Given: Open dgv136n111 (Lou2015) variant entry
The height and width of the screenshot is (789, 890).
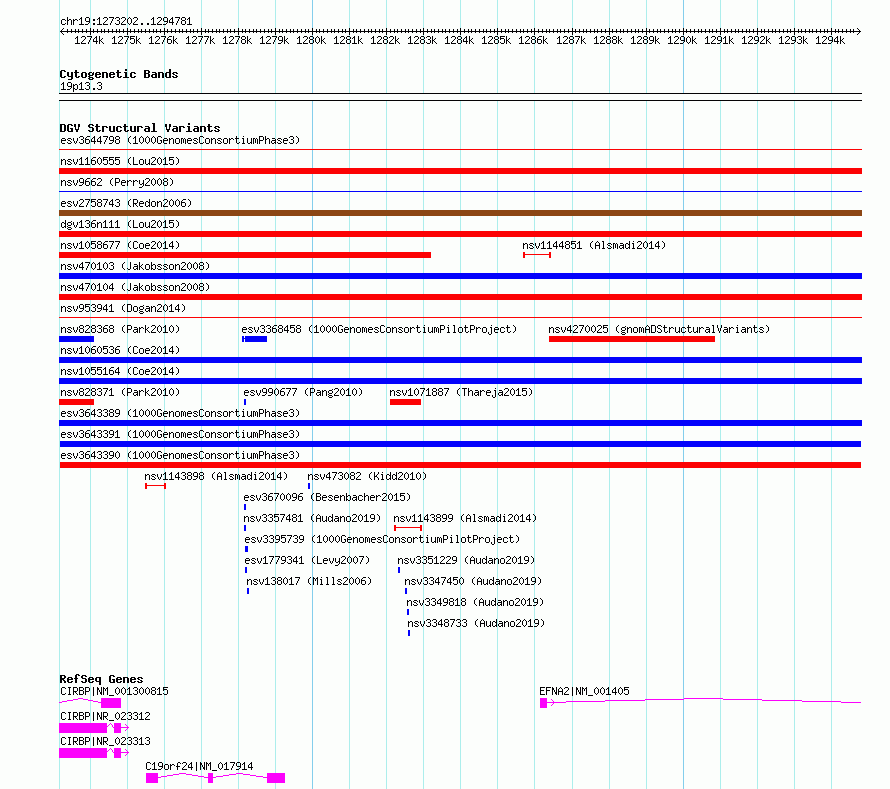Looking at the screenshot, I should 120,224.
